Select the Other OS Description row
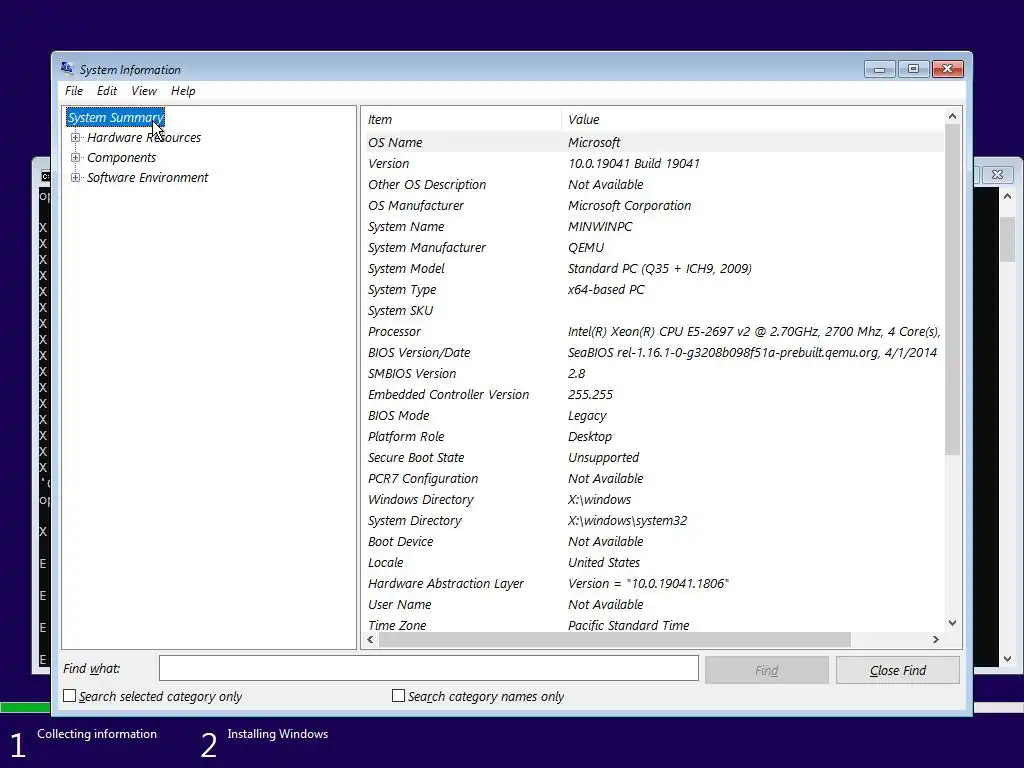1024x768 pixels. [x=652, y=184]
